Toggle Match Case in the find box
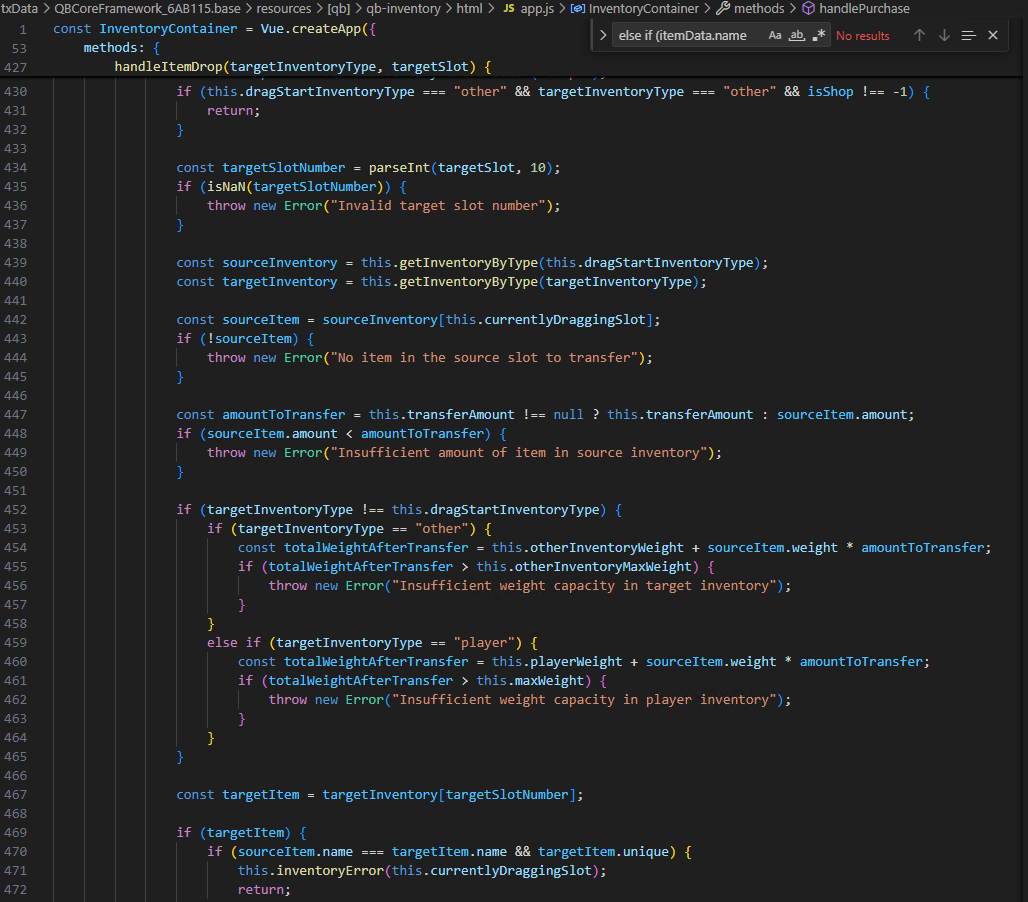The height and width of the screenshot is (902, 1028). coord(775,35)
